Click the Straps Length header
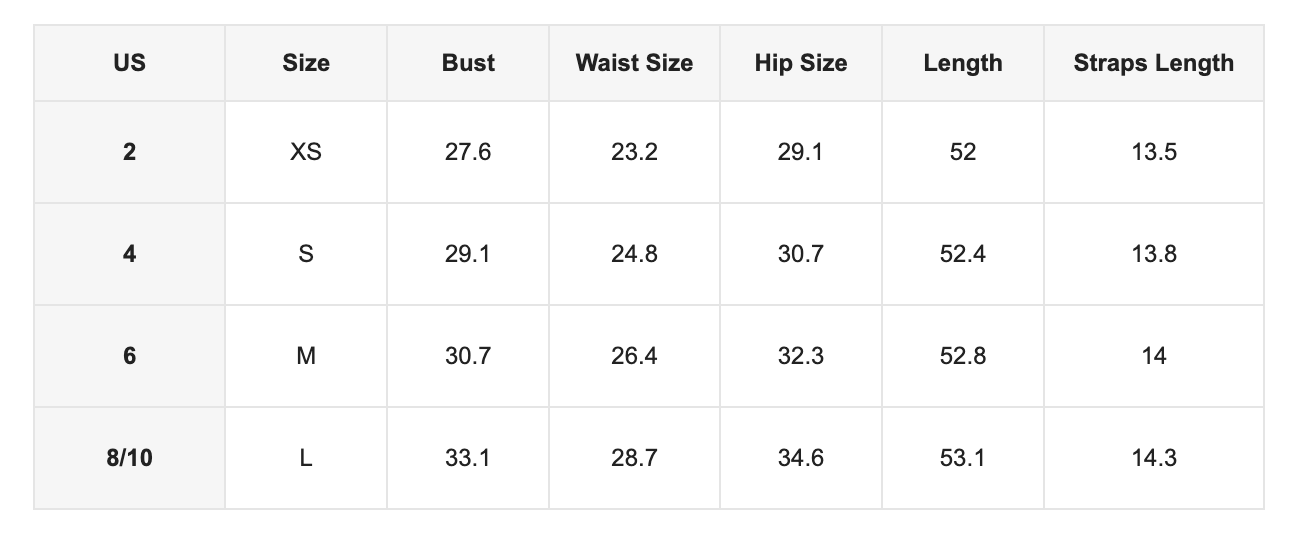The height and width of the screenshot is (534, 1289). [x=1154, y=63]
